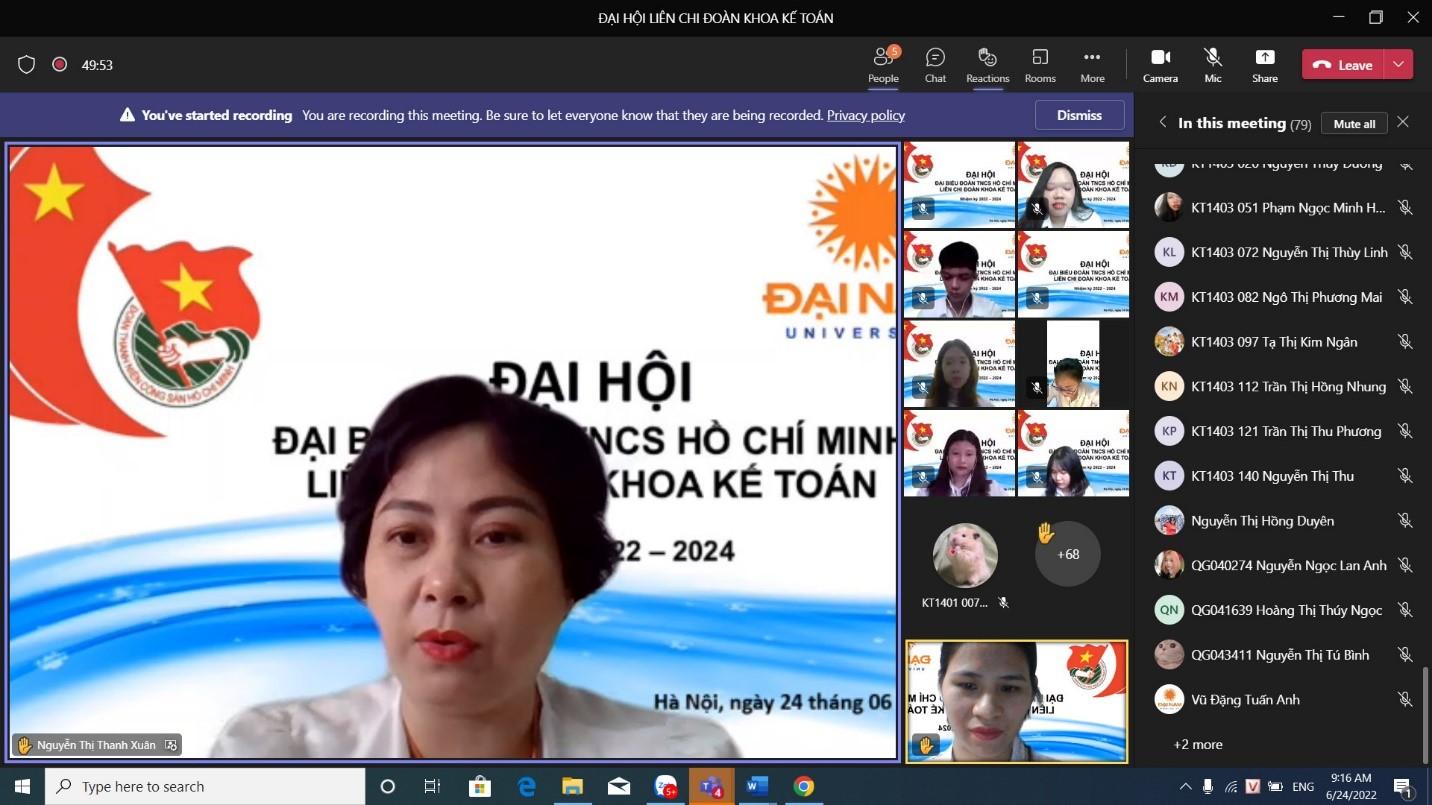The width and height of the screenshot is (1432, 805).
Task: Select KT1403 112 Trần Thị Hồng Nhung
Action: 1288,386
